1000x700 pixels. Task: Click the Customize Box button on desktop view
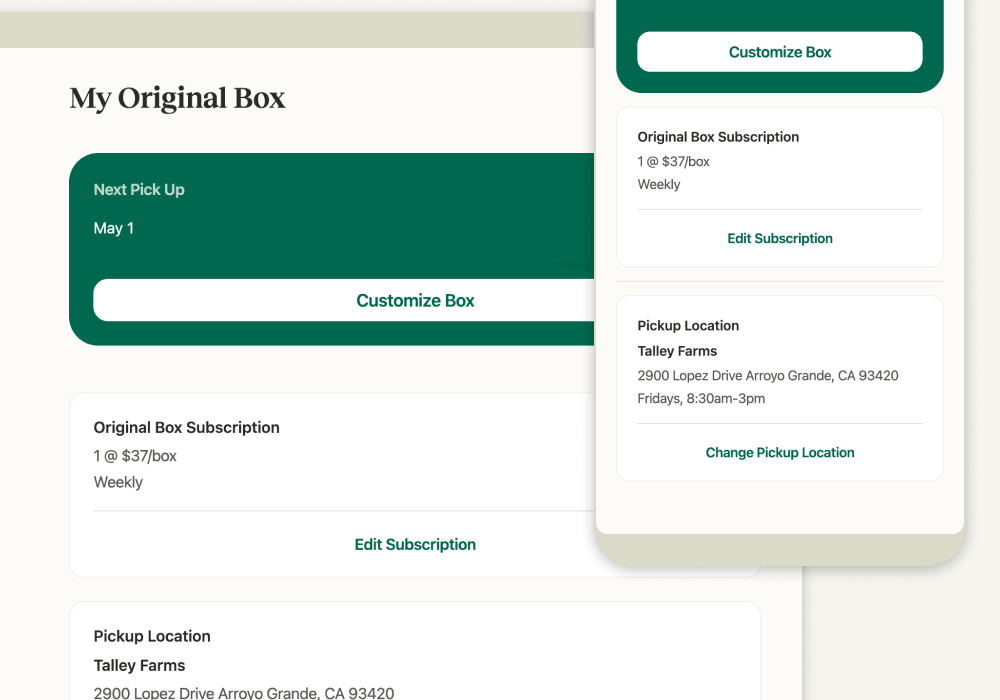(415, 300)
